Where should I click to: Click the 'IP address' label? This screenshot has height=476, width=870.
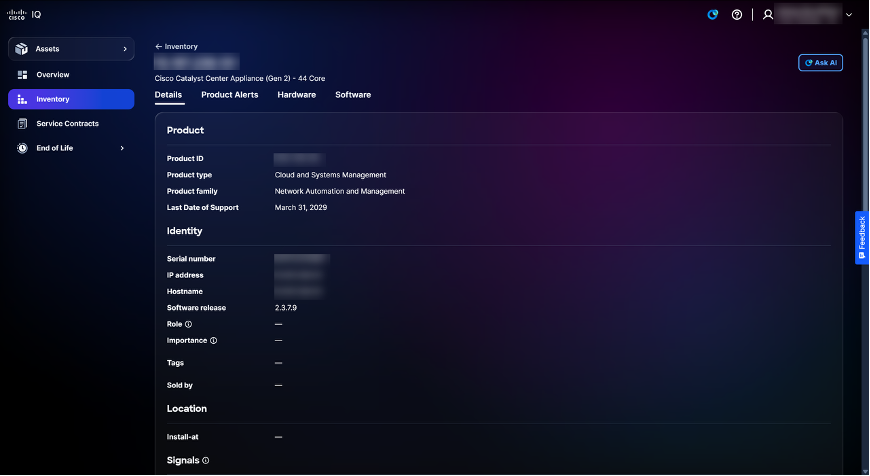pos(185,275)
